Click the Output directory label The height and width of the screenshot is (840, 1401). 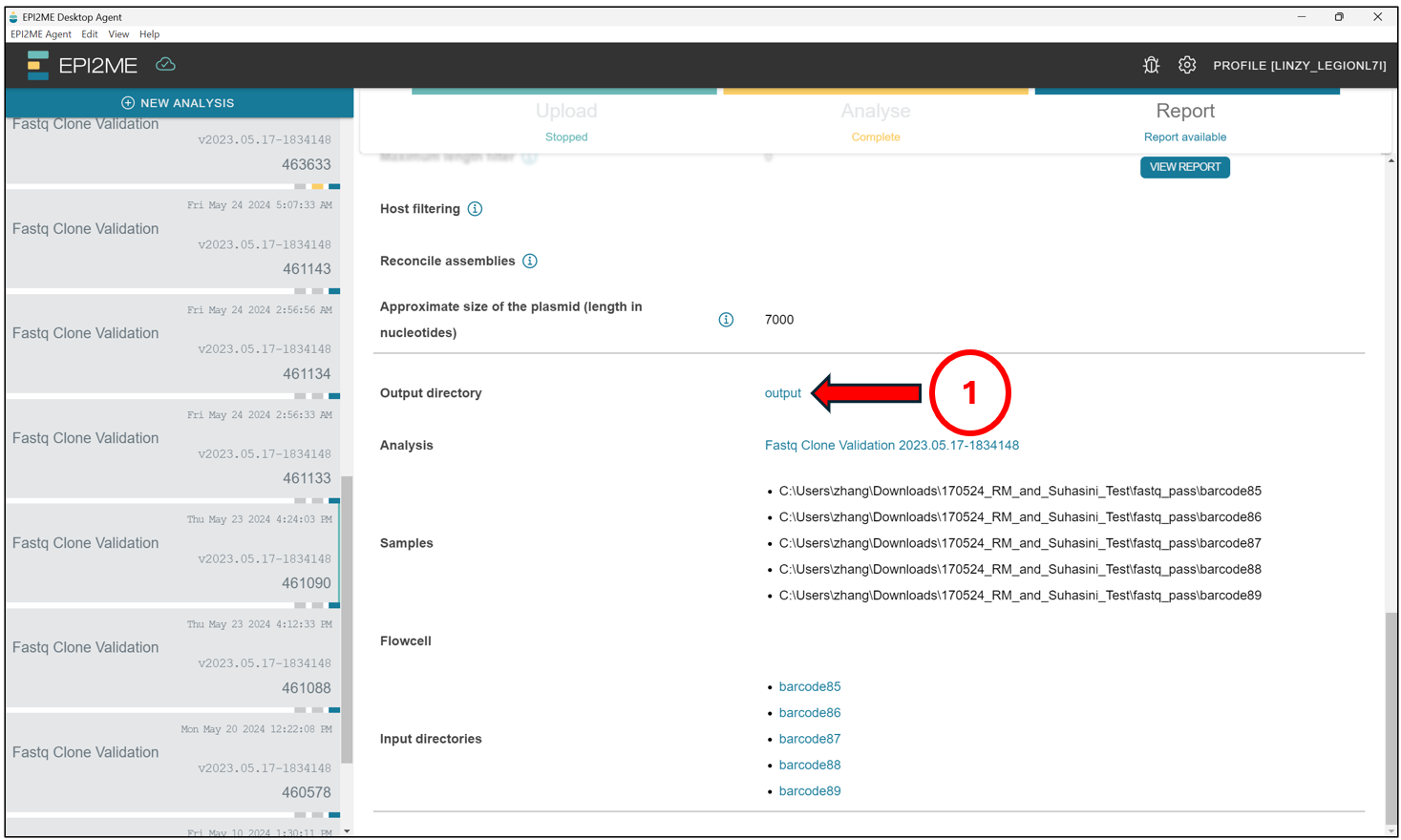(x=431, y=393)
